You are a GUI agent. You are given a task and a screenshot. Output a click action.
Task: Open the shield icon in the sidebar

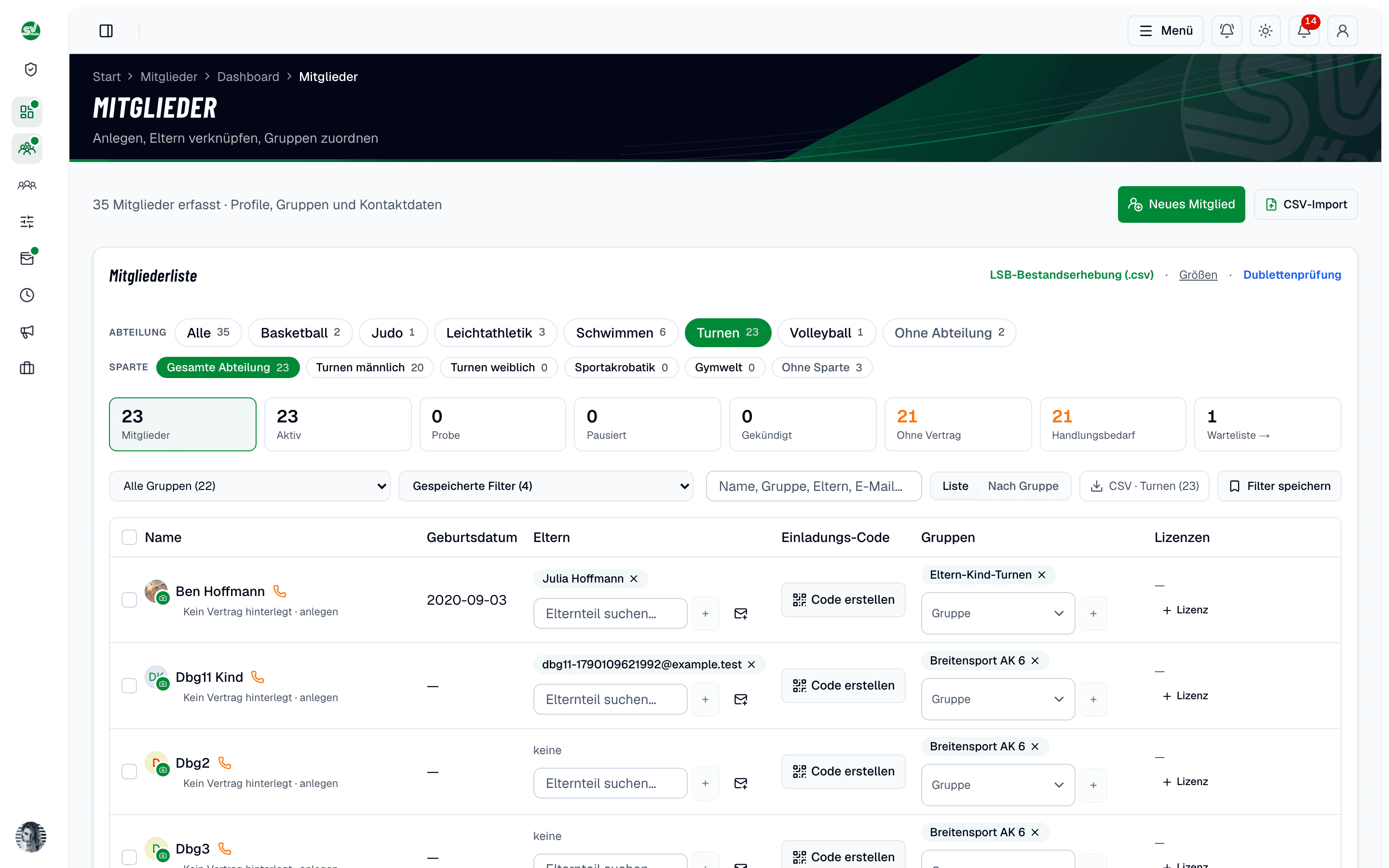click(30, 69)
